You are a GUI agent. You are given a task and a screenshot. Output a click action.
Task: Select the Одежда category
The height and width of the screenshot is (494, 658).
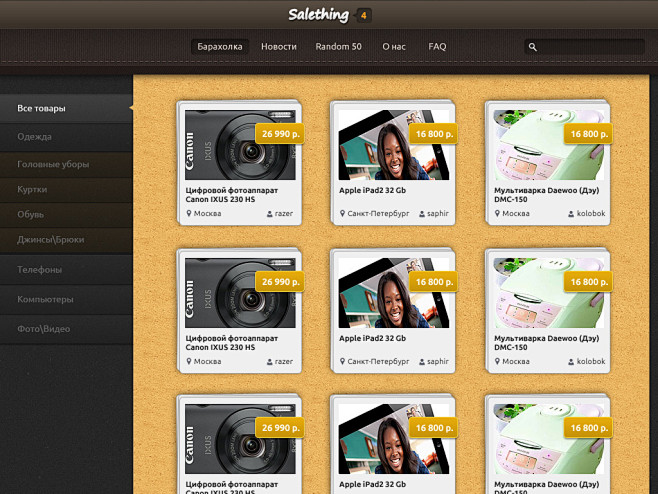click(x=66, y=137)
